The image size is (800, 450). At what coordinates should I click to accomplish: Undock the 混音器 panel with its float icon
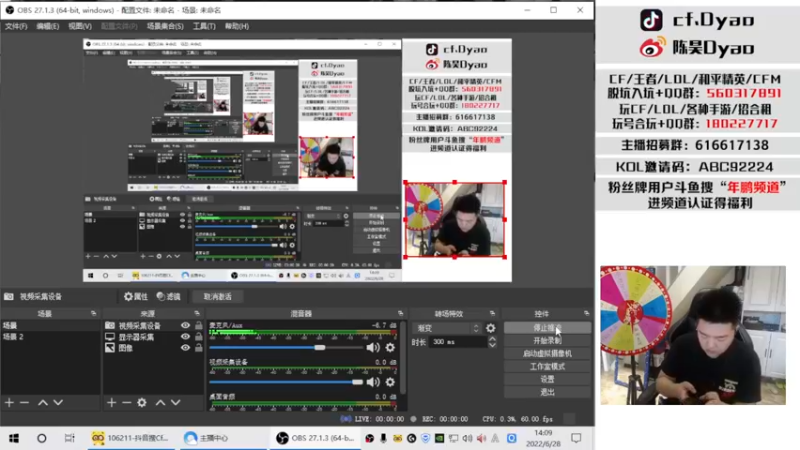(401, 313)
